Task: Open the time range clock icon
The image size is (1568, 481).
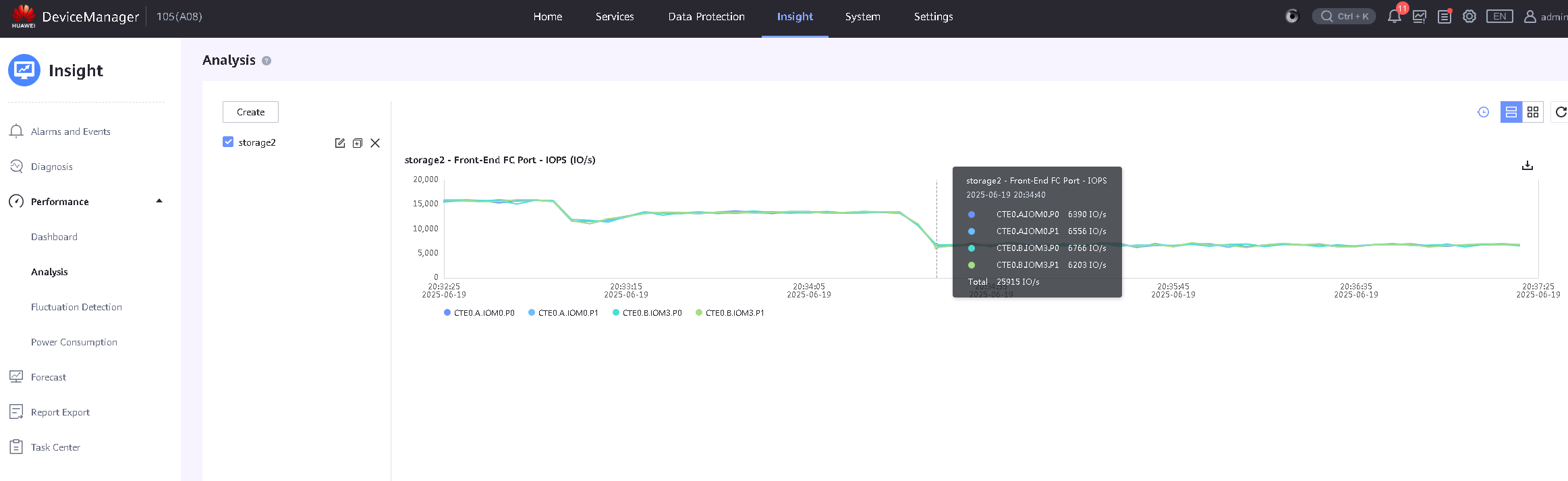Action: tap(1483, 112)
